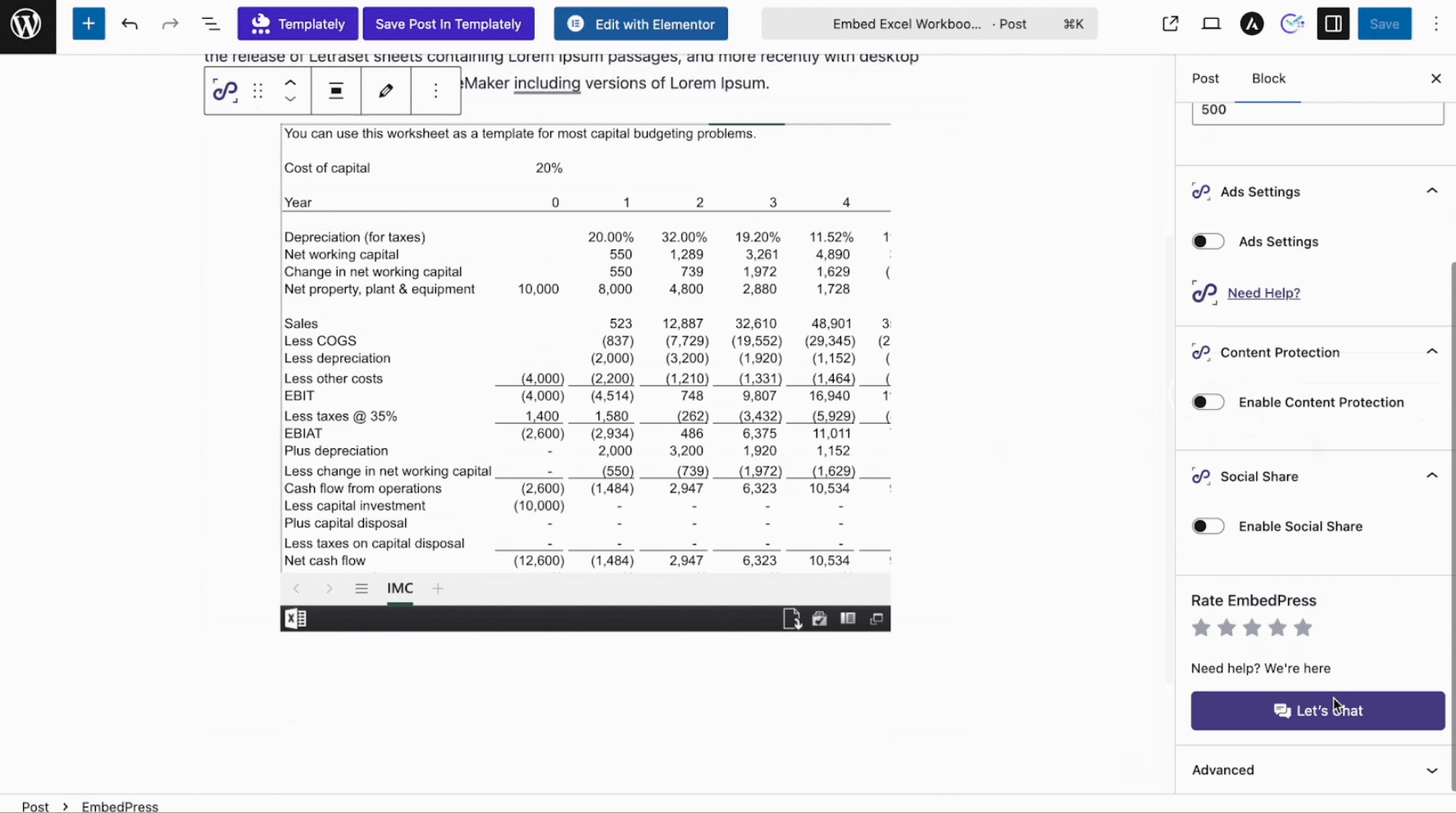Switch on Enable Social Share
This screenshot has width=1456, height=813.
tap(1208, 526)
